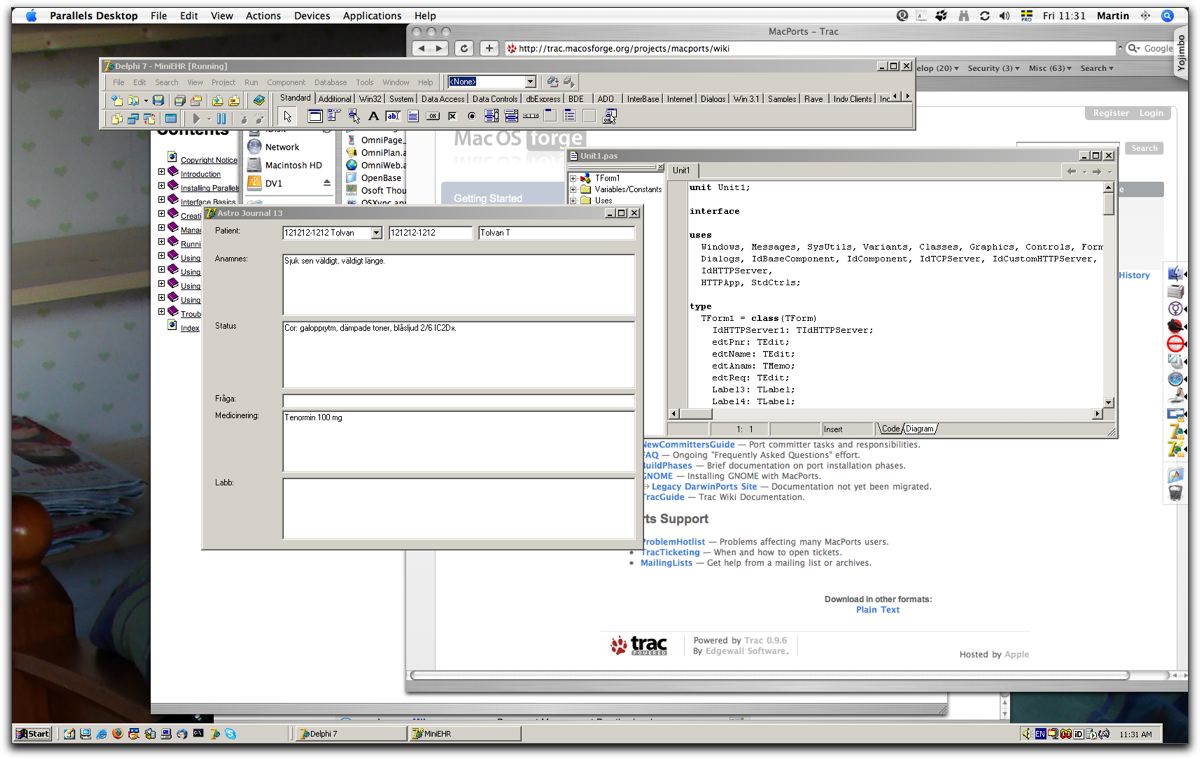Click the Windows Start button
This screenshot has width=1200, height=759.
[x=33, y=734]
